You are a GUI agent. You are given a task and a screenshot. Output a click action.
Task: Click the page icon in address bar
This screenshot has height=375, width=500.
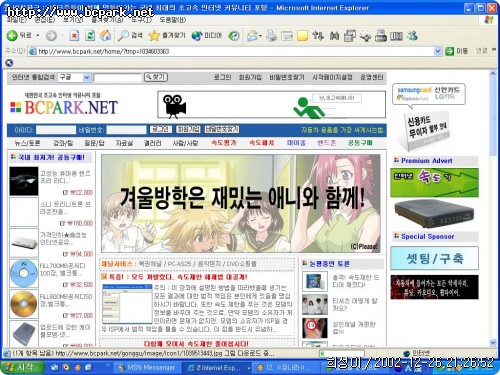[x=32, y=51]
